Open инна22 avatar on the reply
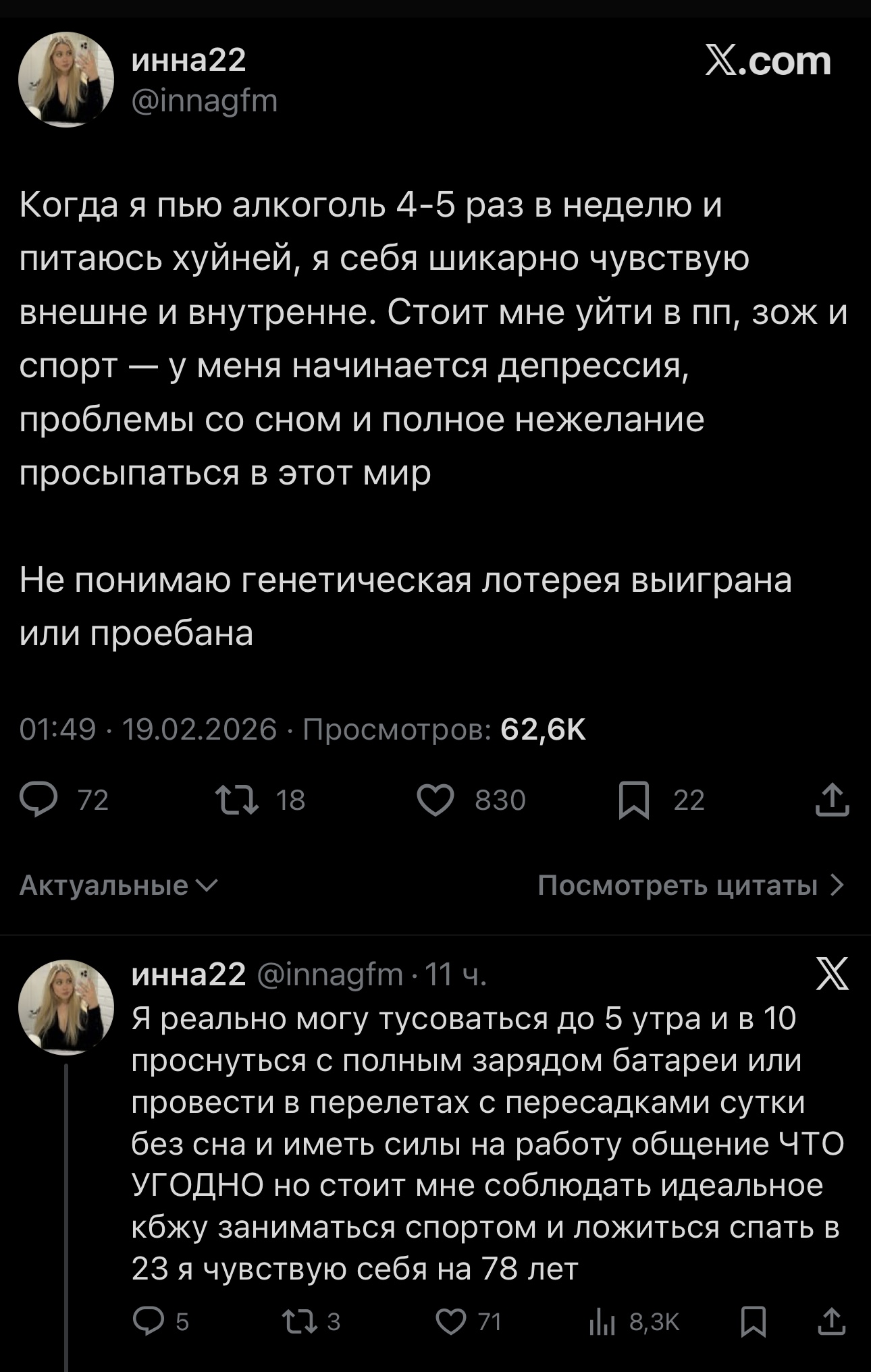Image resolution: width=871 pixels, height=1372 pixels. 66,1007
